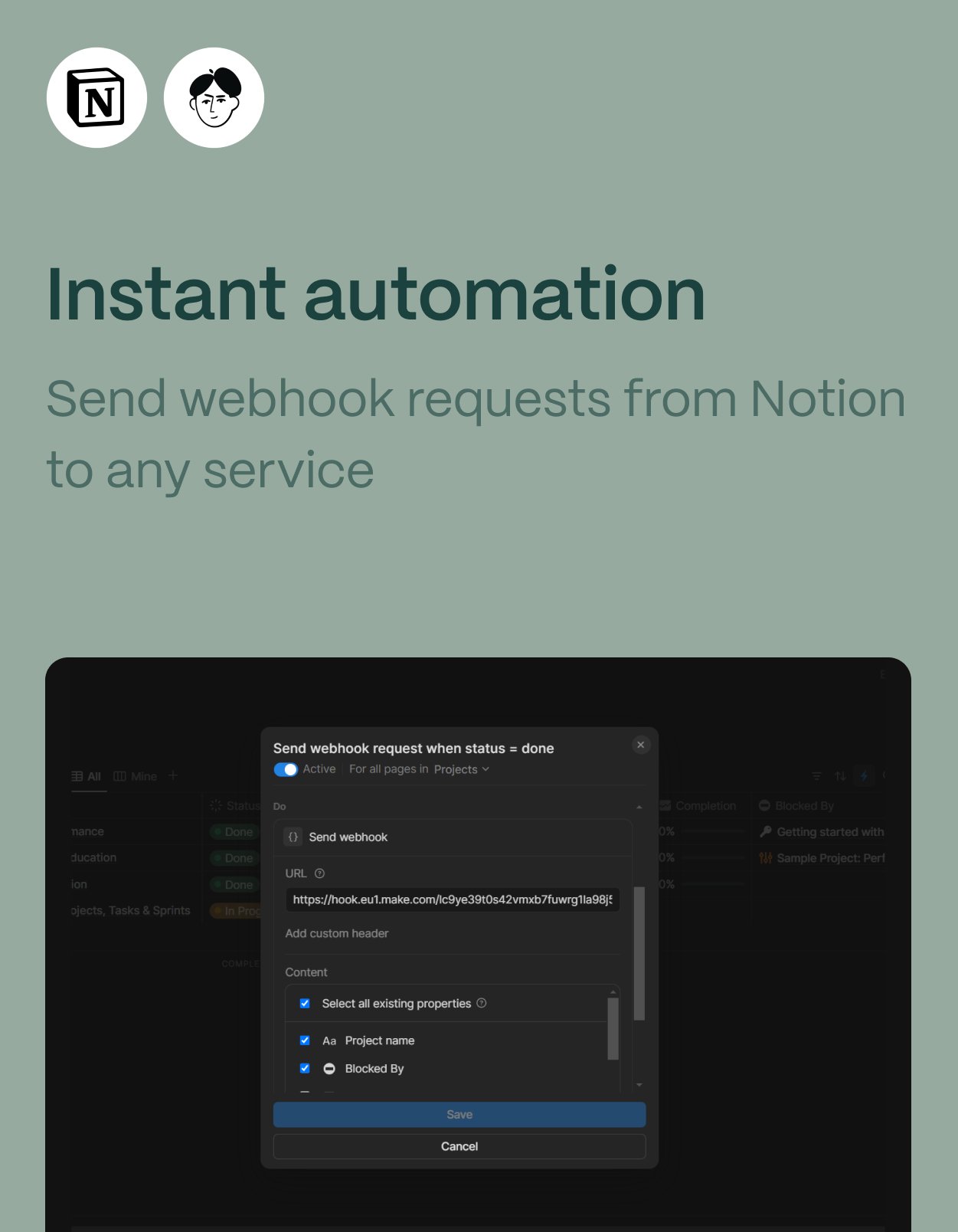Cancel the automation dialog
958x1232 pixels.
tap(459, 1146)
